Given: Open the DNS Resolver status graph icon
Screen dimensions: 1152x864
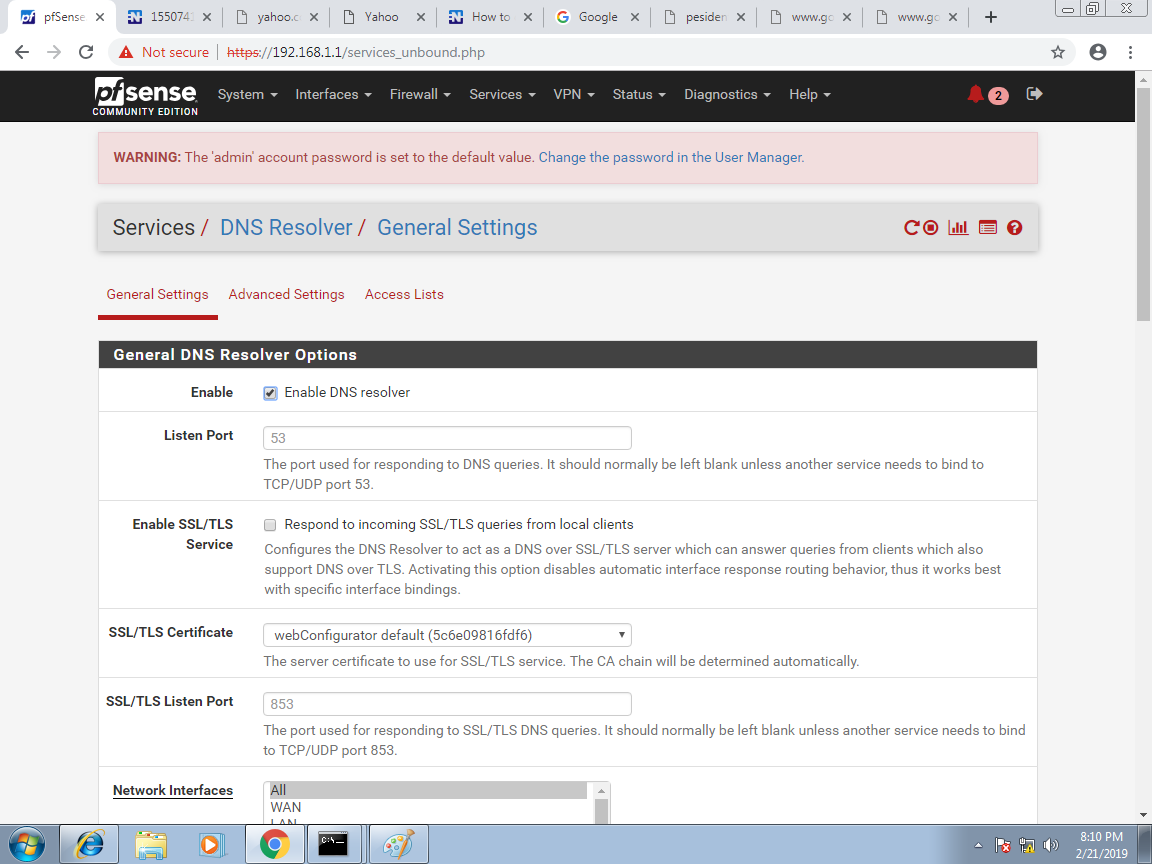Looking at the screenshot, I should tap(958, 228).
